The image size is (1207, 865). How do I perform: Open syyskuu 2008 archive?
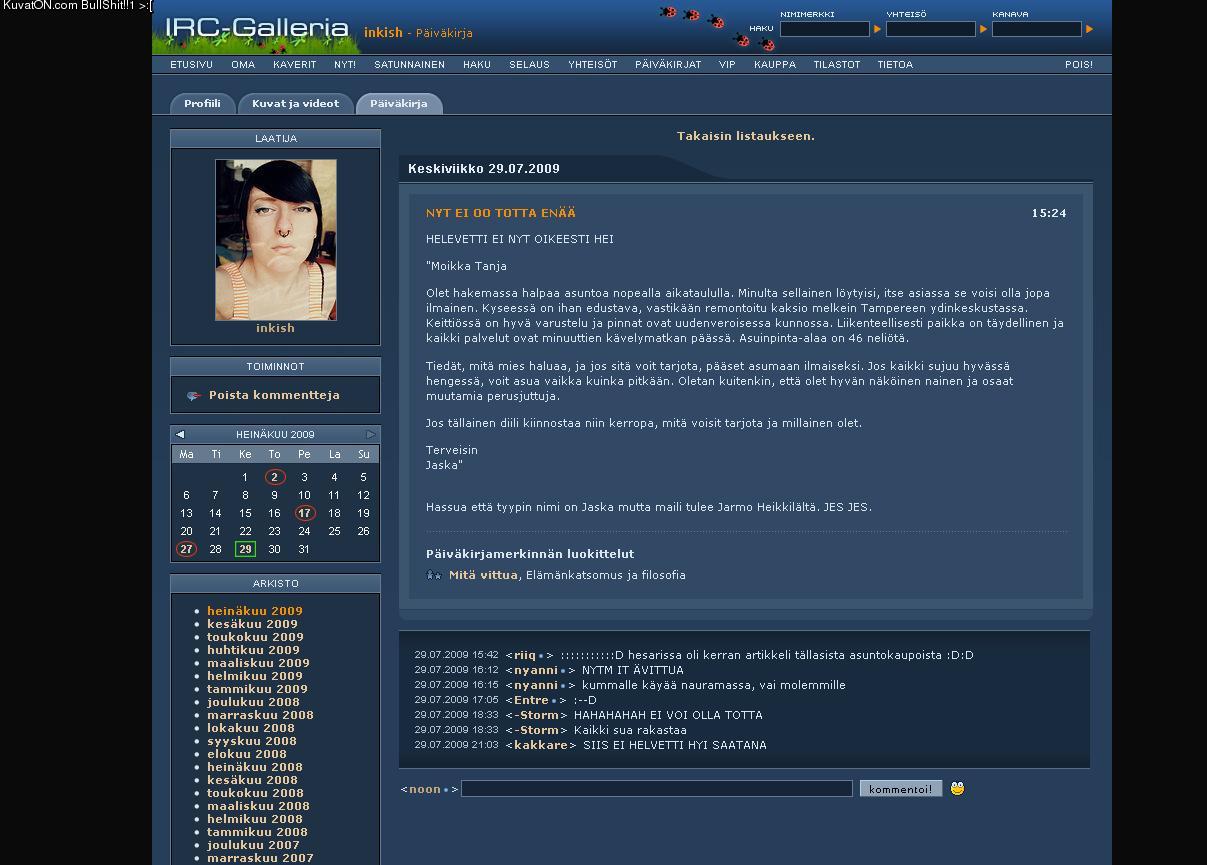[252, 741]
